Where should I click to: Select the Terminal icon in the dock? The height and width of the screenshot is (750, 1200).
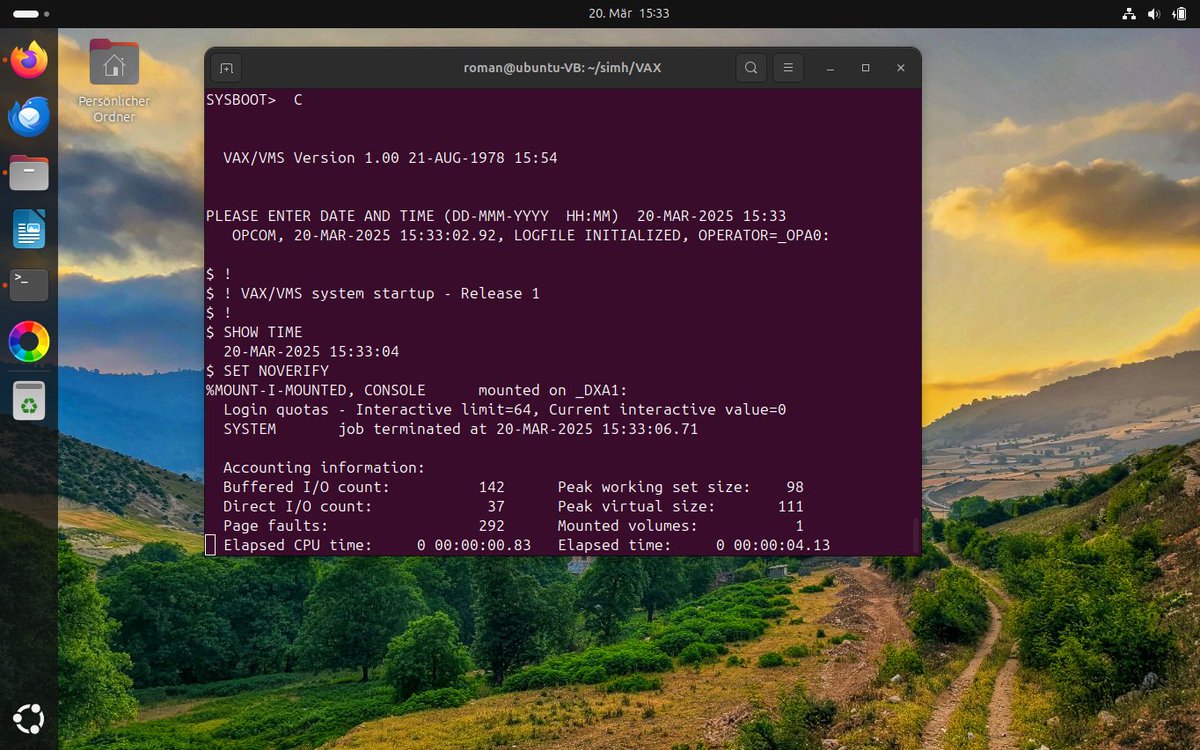29,285
